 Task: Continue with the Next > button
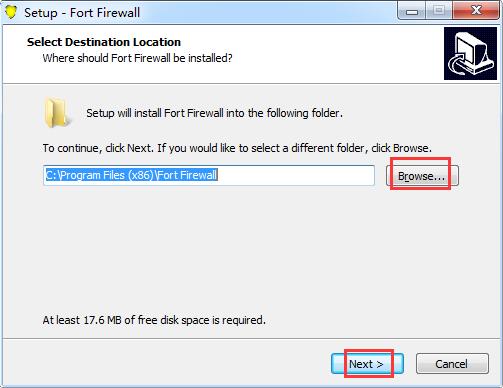click(367, 364)
